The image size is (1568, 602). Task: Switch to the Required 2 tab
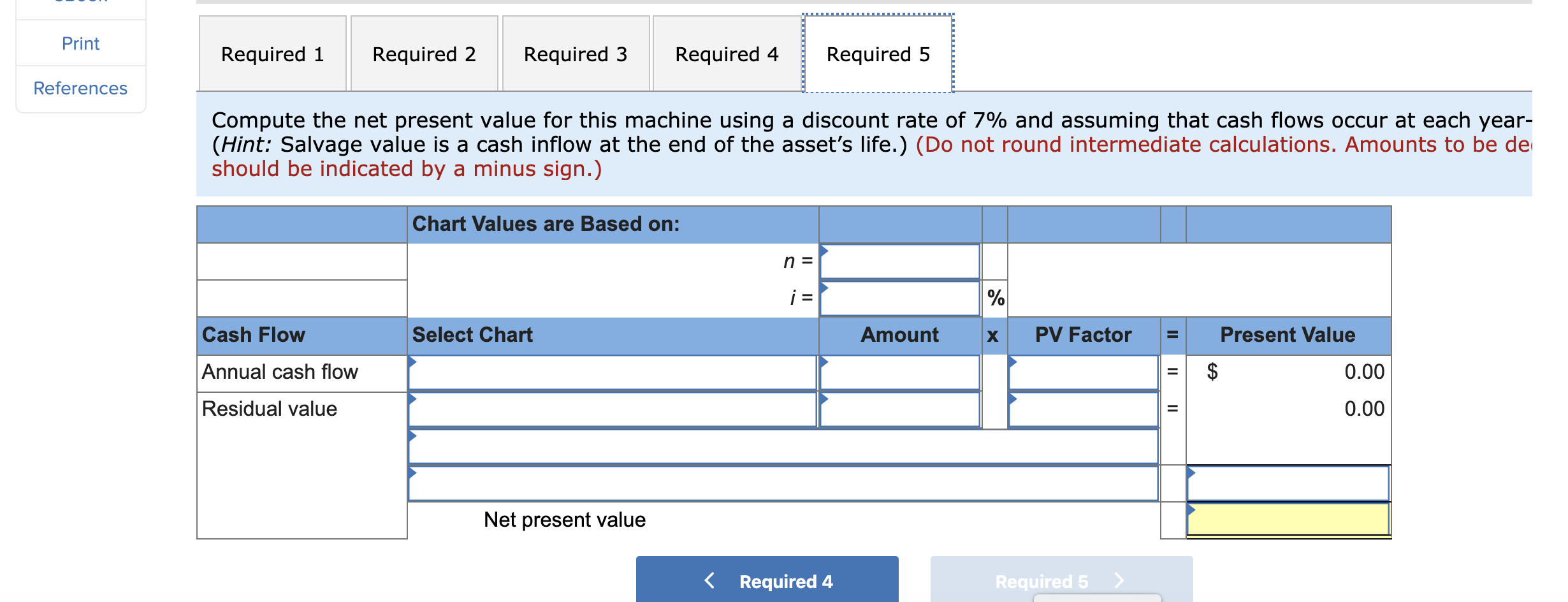(x=423, y=54)
